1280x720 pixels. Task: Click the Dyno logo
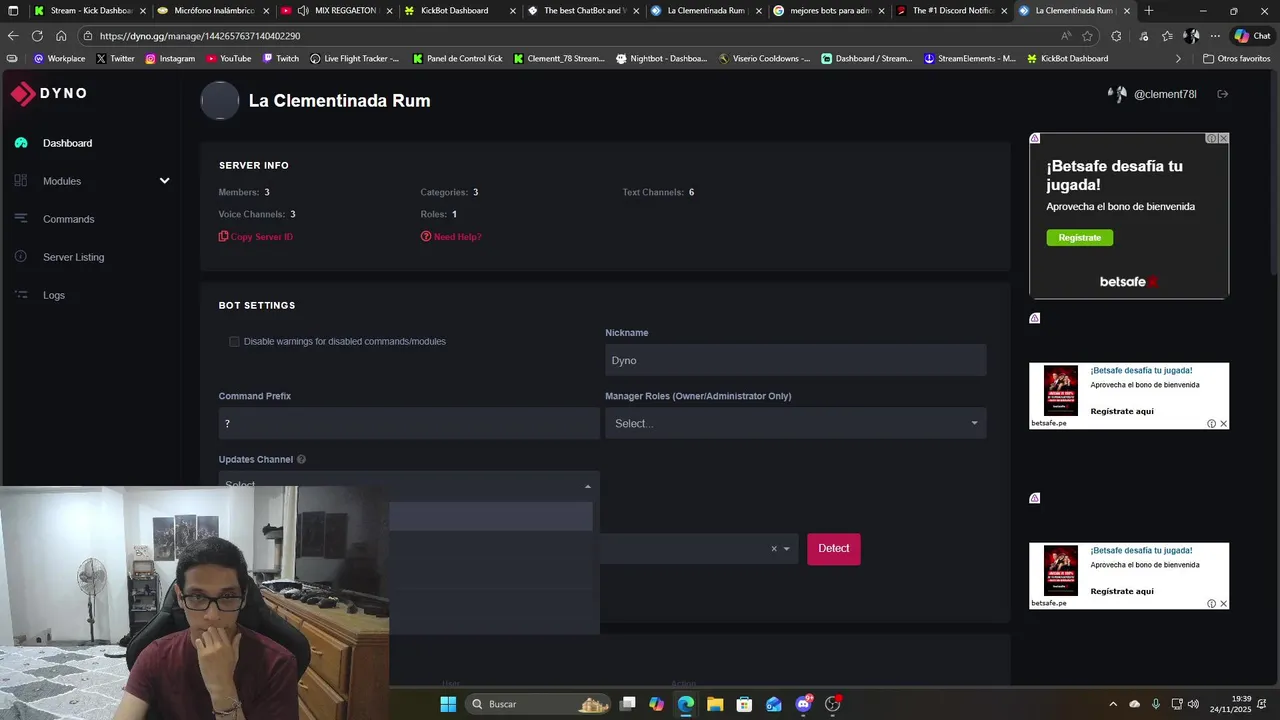(x=49, y=93)
